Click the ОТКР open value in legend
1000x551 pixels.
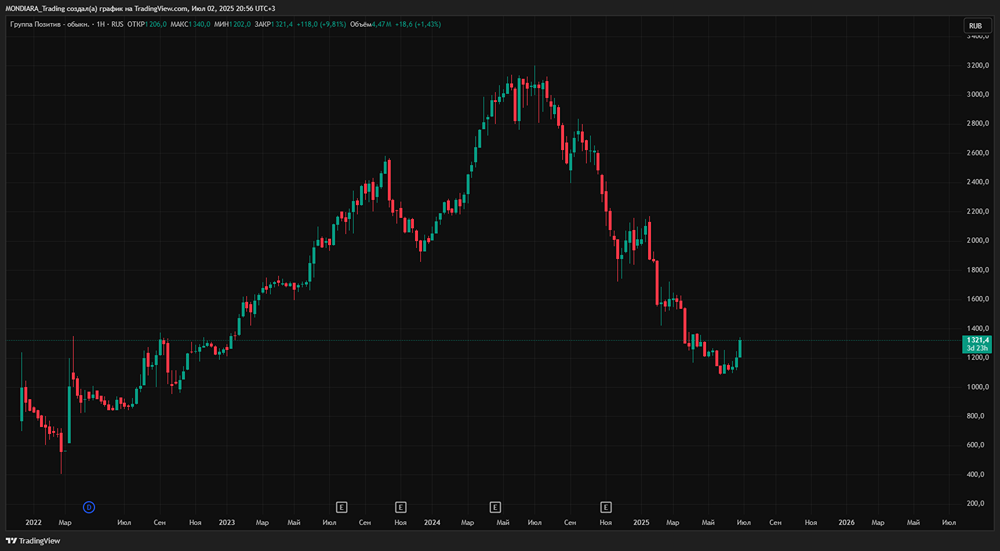coord(158,24)
